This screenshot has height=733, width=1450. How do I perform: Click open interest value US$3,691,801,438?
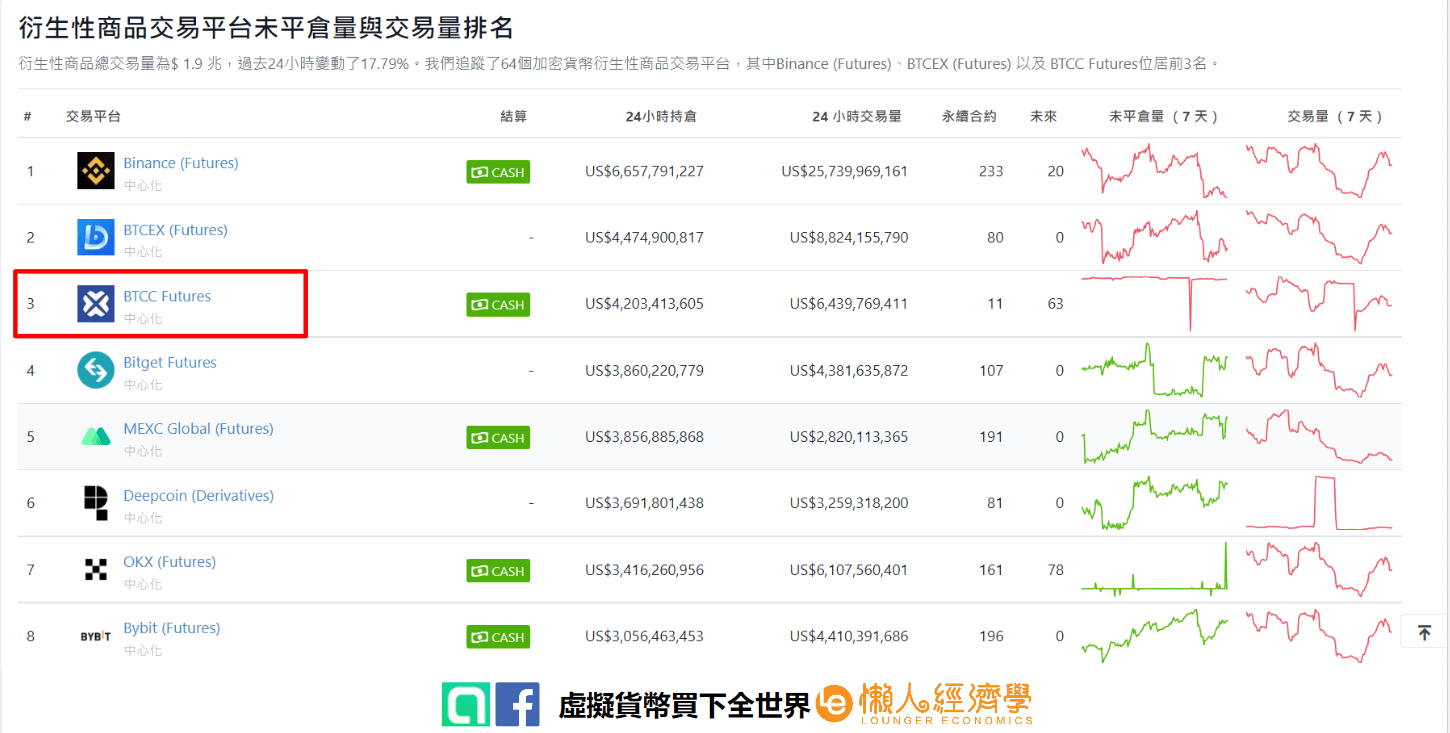pyautogui.click(x=644, y=503)
